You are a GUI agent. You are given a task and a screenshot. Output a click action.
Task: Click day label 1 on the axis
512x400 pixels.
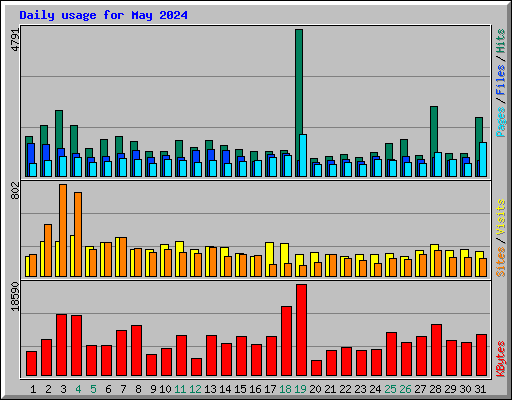33,389
